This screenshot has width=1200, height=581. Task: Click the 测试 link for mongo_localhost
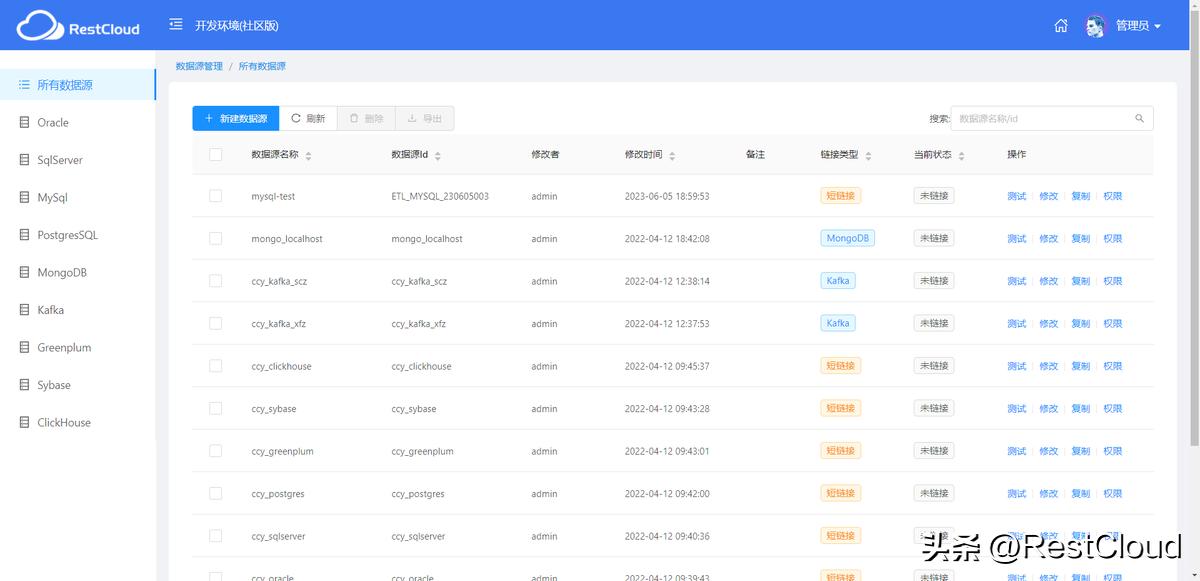(1016, 239)
